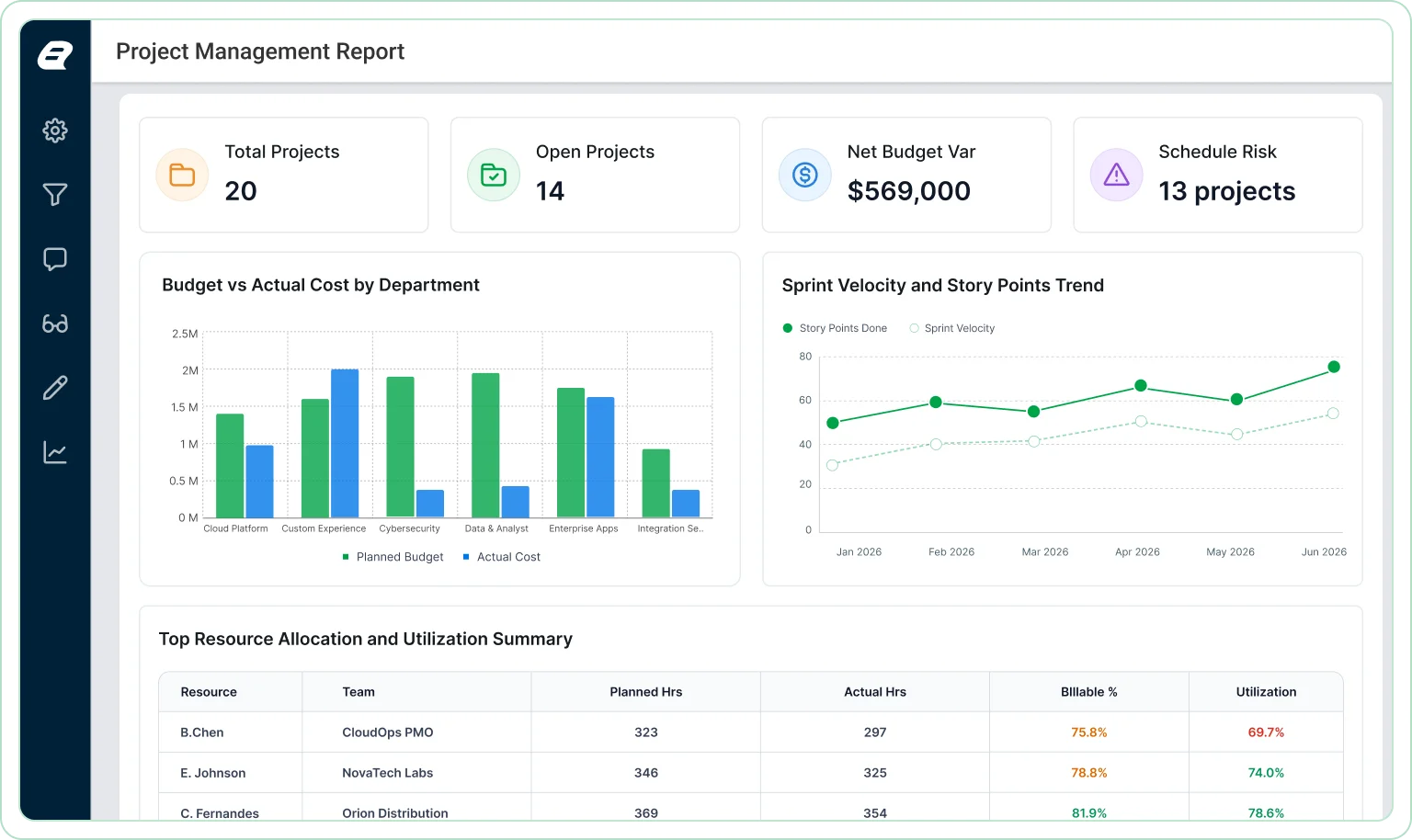1412x840 pixels.
Task: Click the 75.8% billable value
Action: 1089,732
